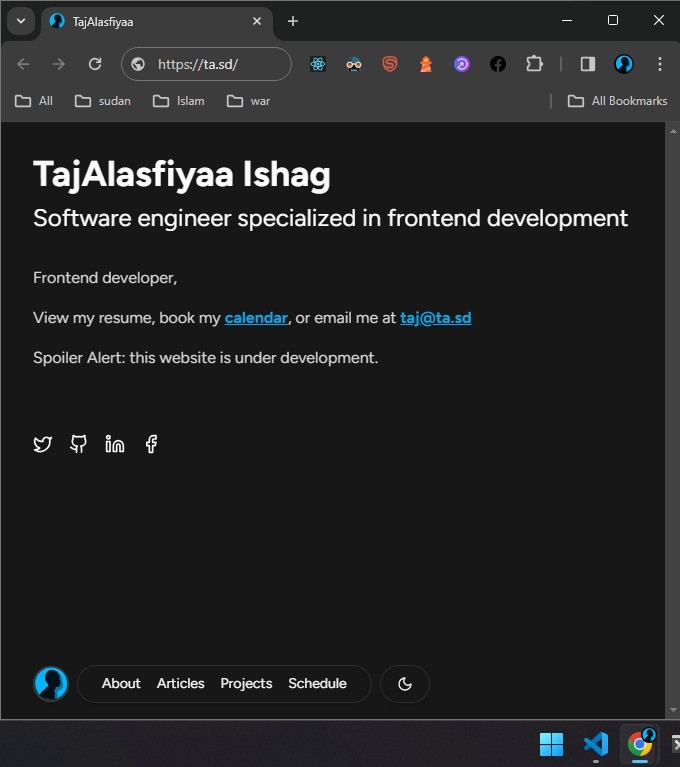Image resolution: width=680 pixels, height=767 pixels.
Task: Open the Articles section
Action: click(x=181, y=683)
